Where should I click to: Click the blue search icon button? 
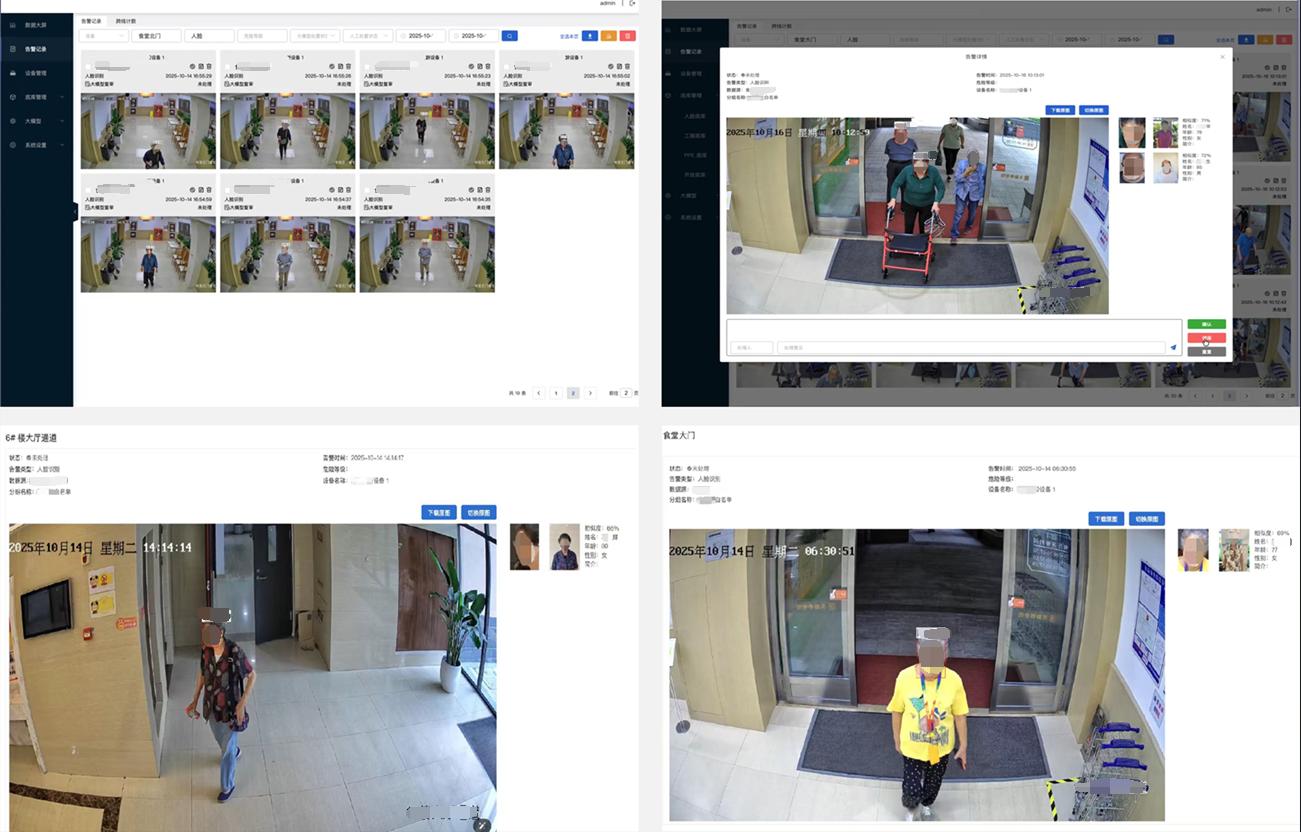pyautogui.click(x=509, y=36)
